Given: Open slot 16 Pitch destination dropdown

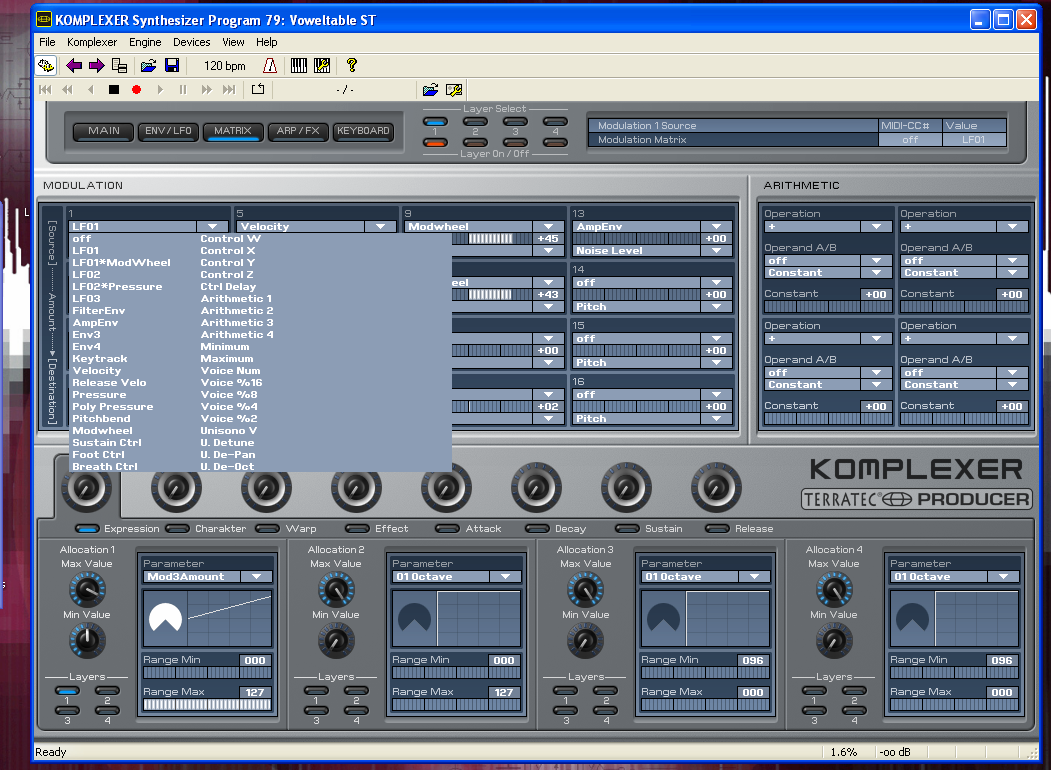Looking at the screenshot, I should (717, 419).
